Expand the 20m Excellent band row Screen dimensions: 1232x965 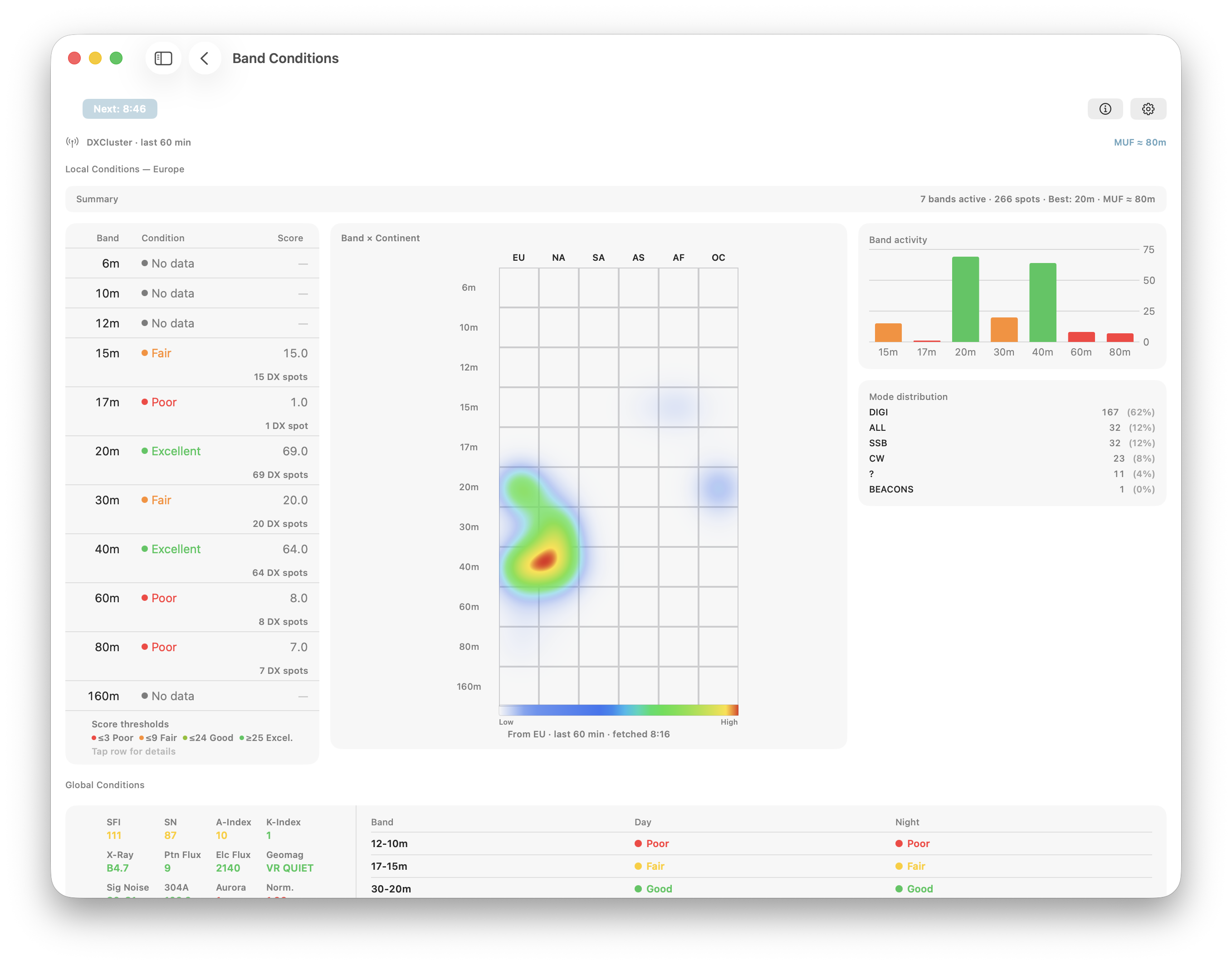[x=192, y=460]
